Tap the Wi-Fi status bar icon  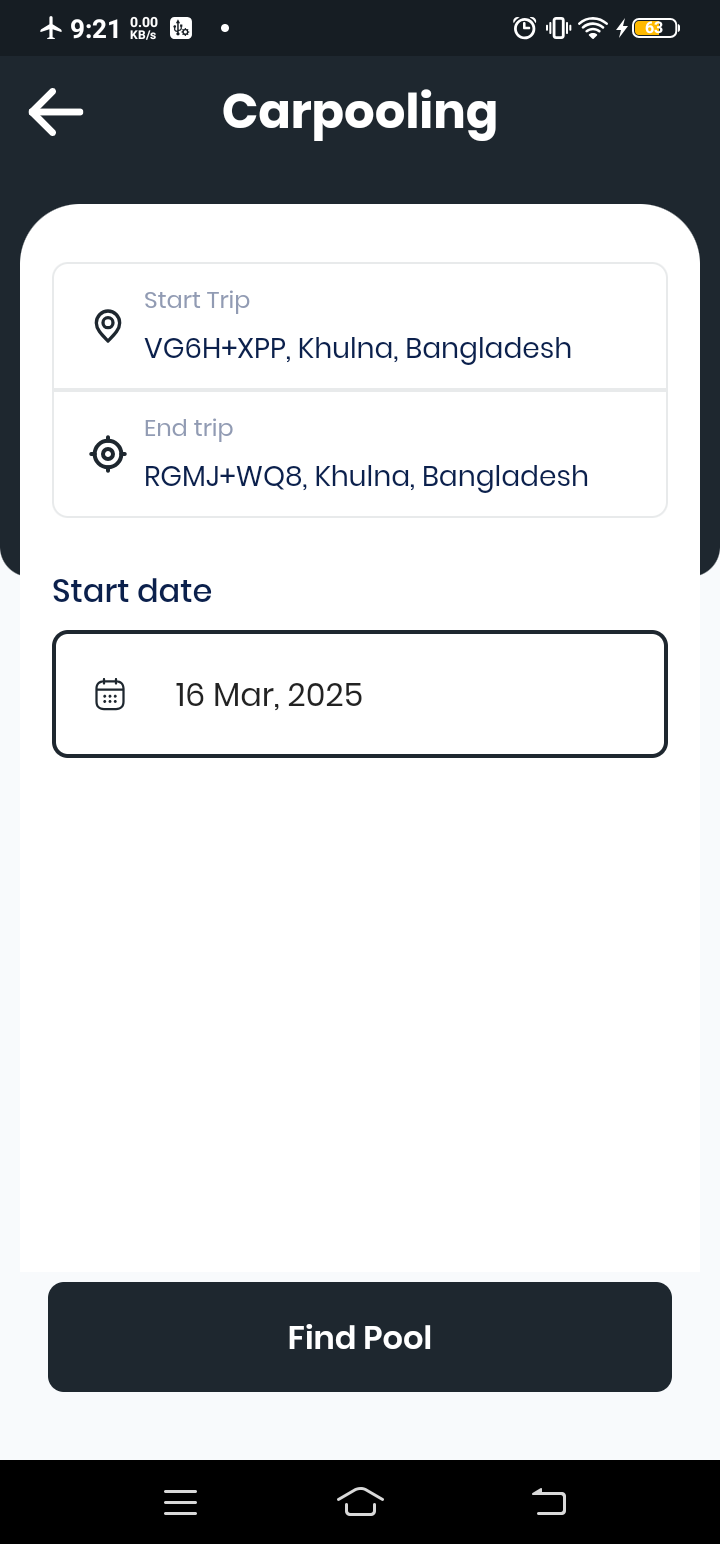593,28
